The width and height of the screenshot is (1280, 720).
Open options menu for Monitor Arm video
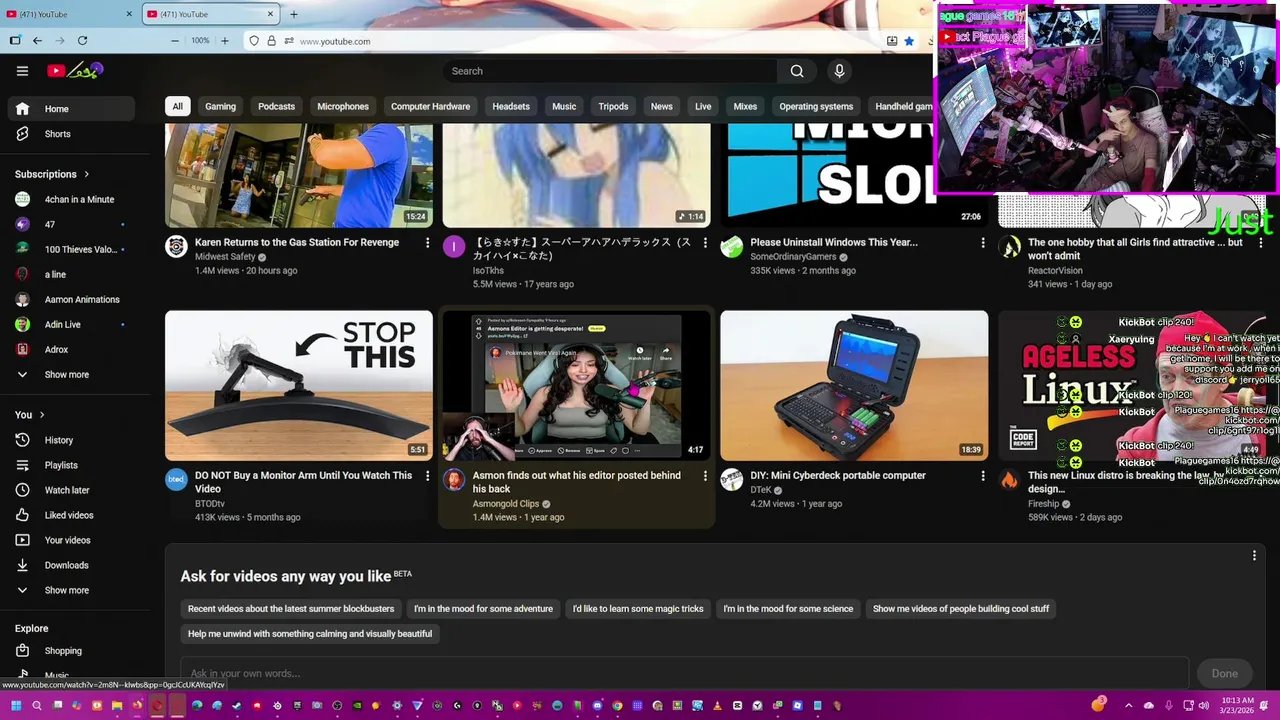427,476
